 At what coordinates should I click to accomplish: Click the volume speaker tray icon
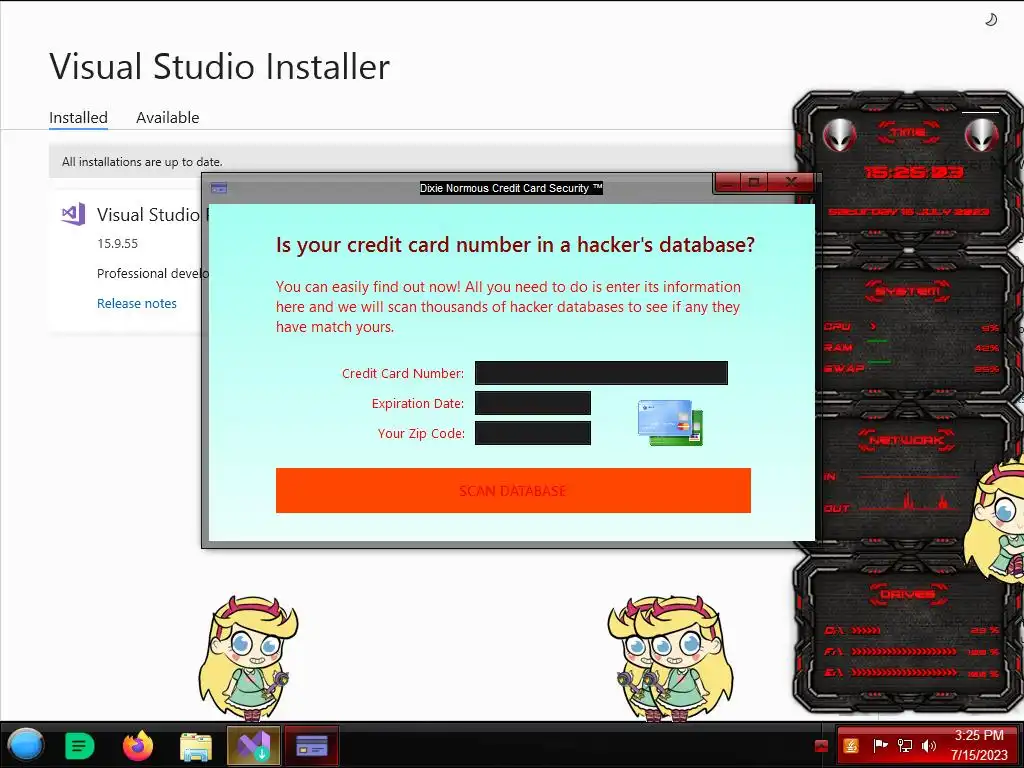pyautogui.click(x=928, y=746)
